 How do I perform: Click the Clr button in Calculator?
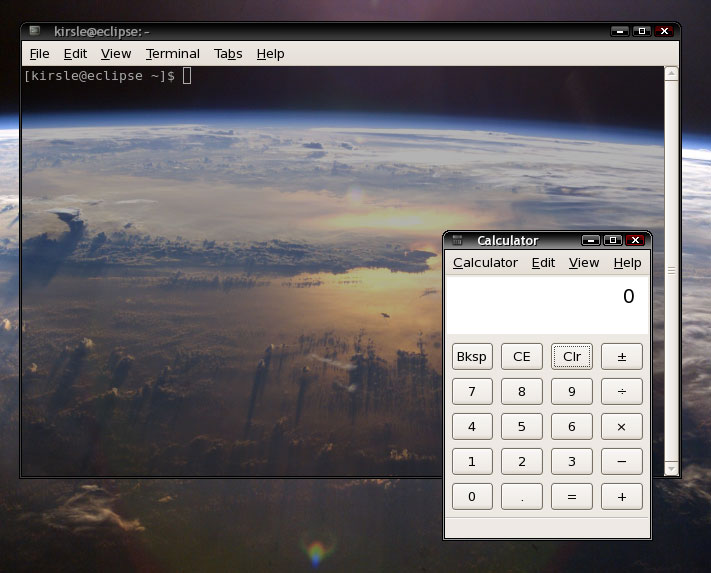coord(572,357)
